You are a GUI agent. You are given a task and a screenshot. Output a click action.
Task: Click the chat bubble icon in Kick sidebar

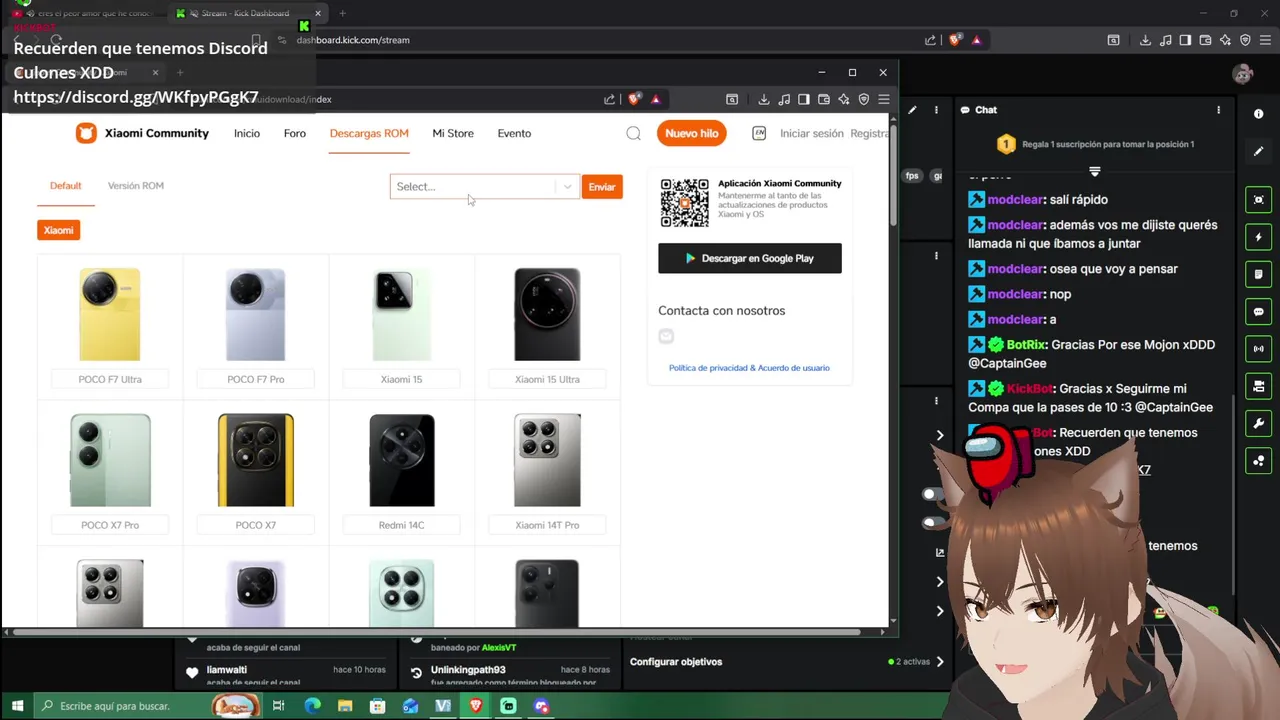(x=1258, y=312)
